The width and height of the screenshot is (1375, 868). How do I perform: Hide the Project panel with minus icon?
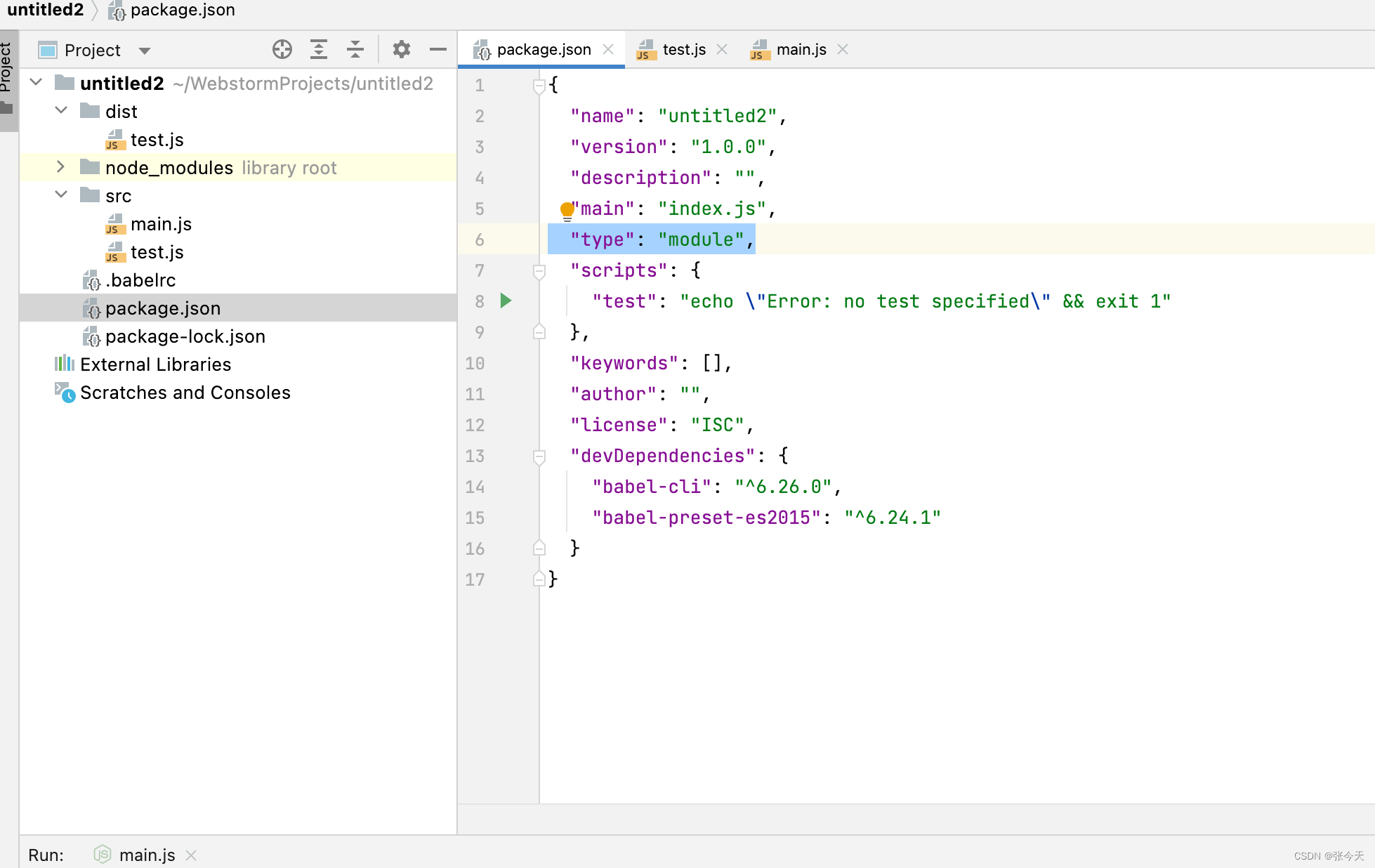[438, 49]
